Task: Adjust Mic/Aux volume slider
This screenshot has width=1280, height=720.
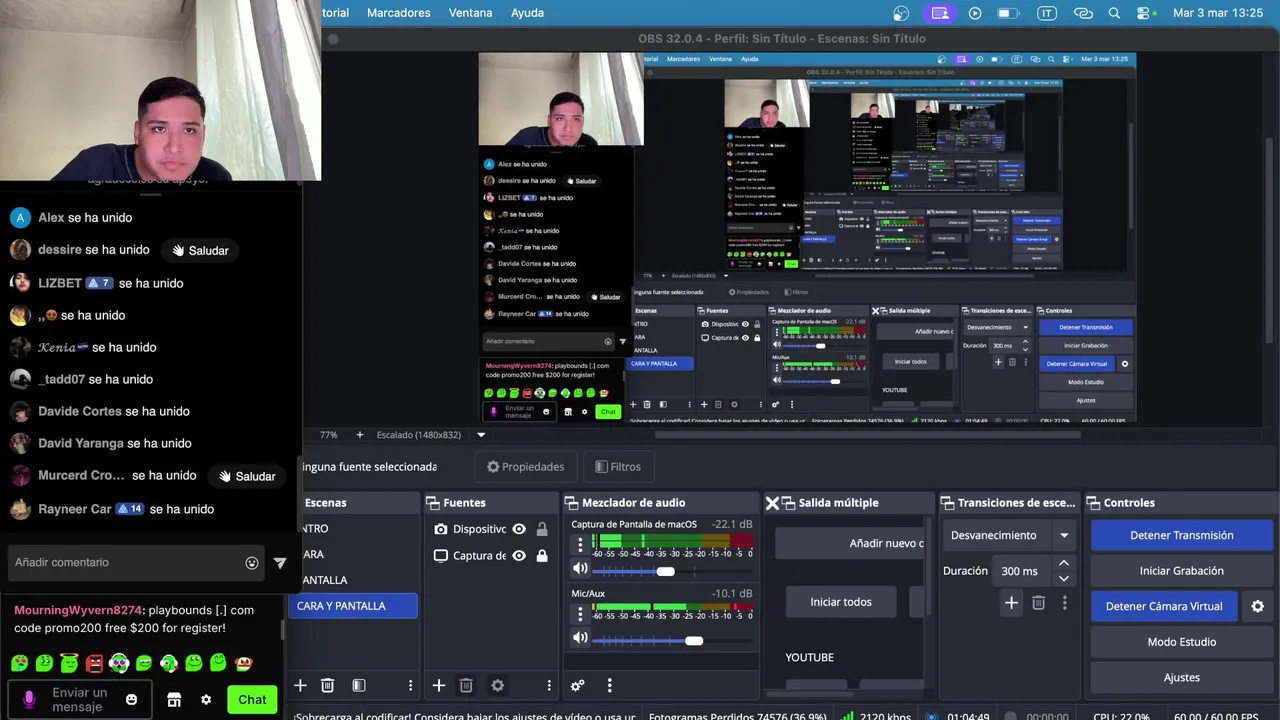Action: tap(694, 640)
